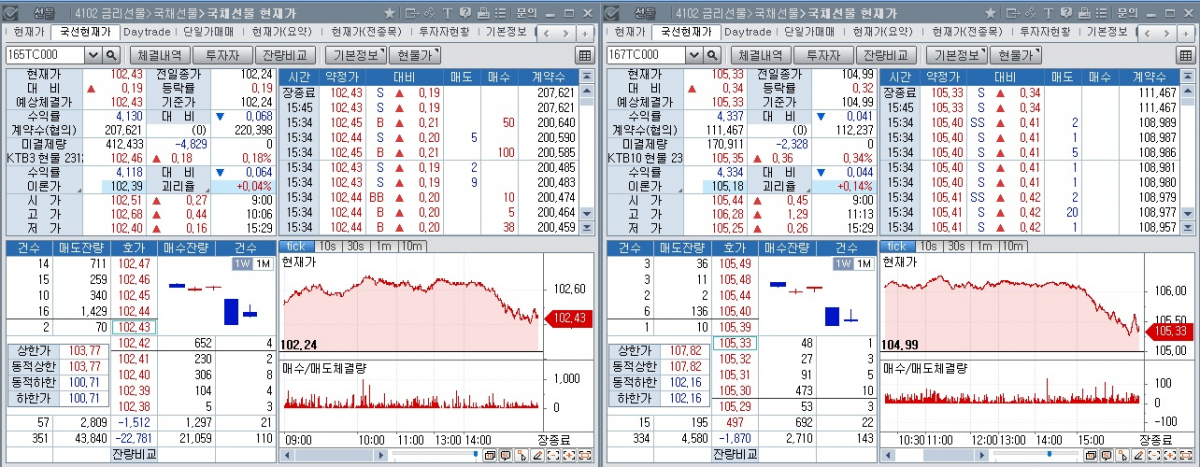1200x467 pixels.
Task: Click the 잔량비교 button in the left window toolbar
Action: pyautogui.click(x=286, y=55)
